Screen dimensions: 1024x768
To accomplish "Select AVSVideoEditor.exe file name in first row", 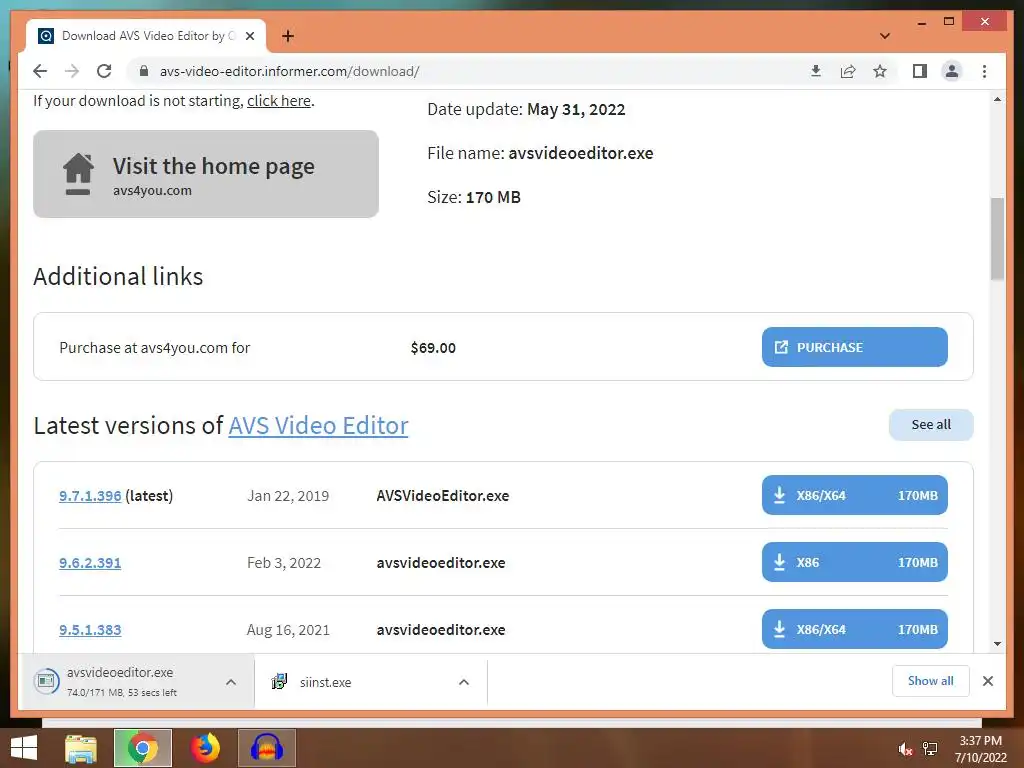I will pyautogui.click(x=443, y=496).
